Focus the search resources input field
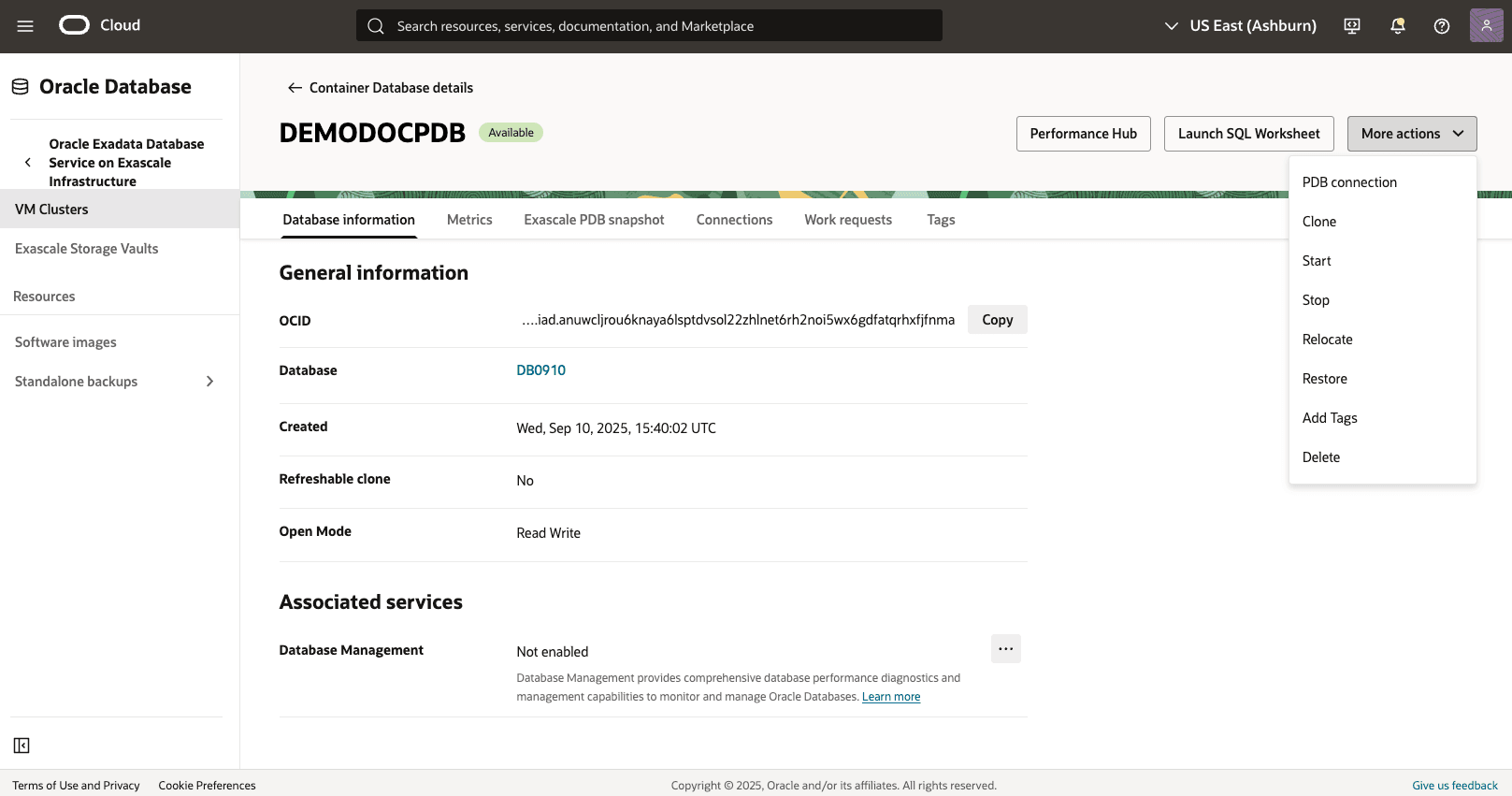This screenshot has width=1512, height=796. coord(649,26)
